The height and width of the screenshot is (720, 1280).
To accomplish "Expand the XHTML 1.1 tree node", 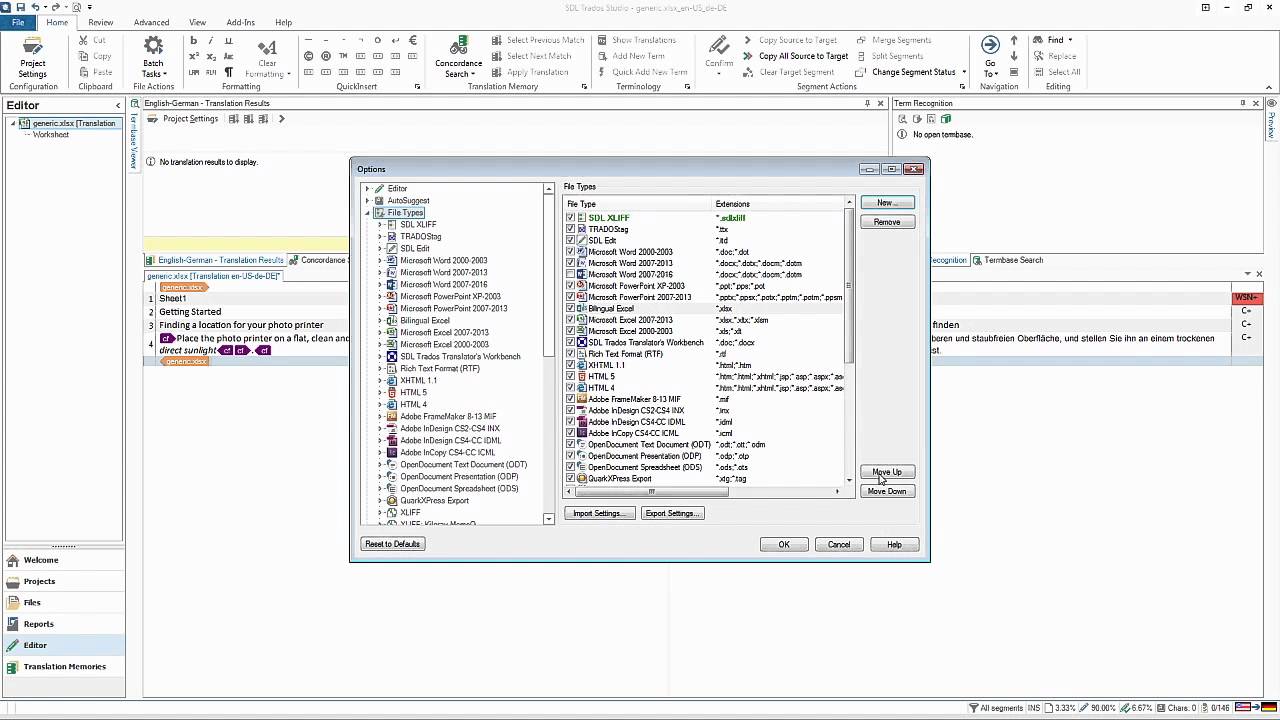I will point(380,381).
